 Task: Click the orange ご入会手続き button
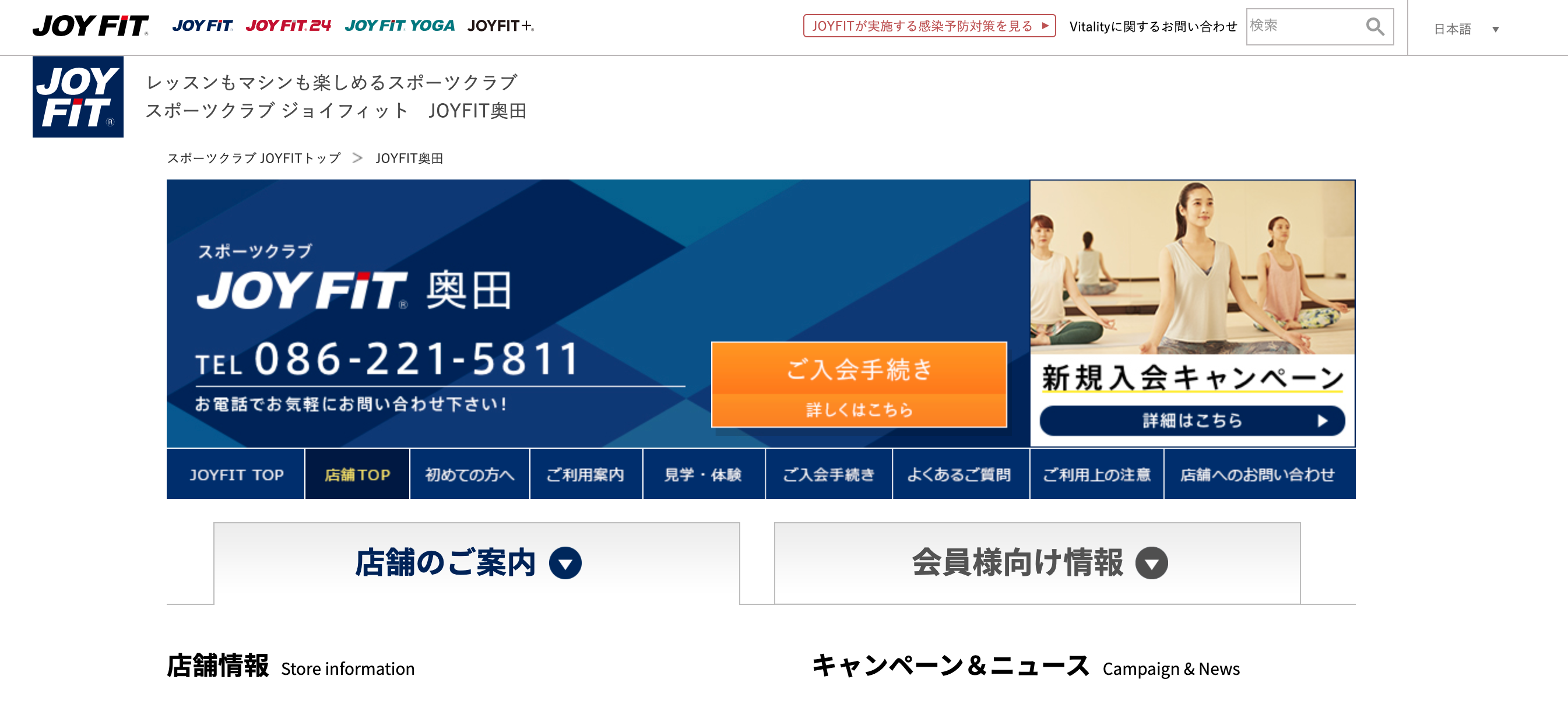[859, 385]
